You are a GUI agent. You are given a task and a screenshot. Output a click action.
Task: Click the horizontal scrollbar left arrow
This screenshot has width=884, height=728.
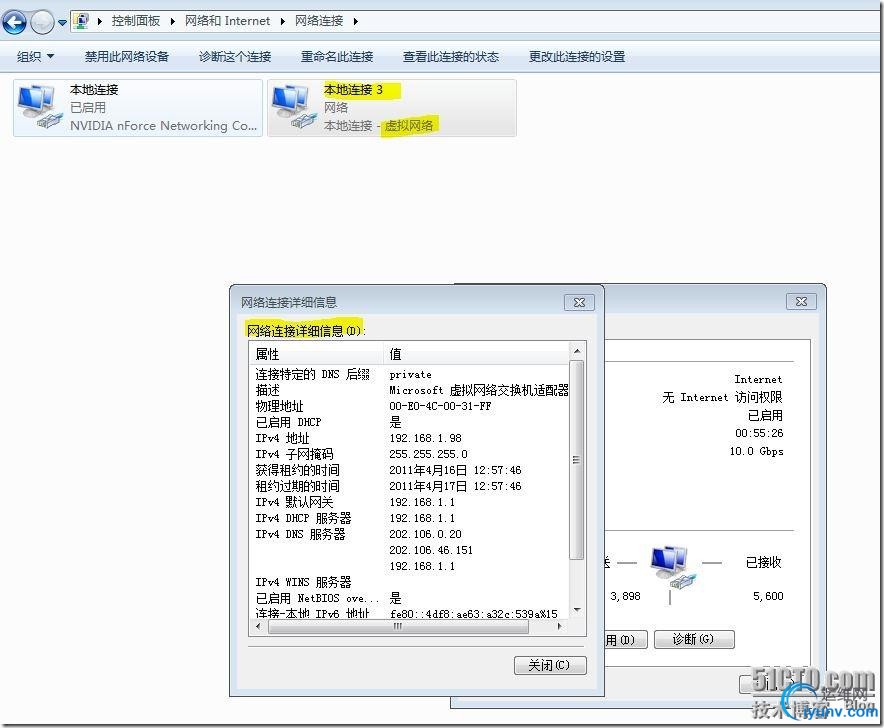pyautogui.click(x=258, y=626)
